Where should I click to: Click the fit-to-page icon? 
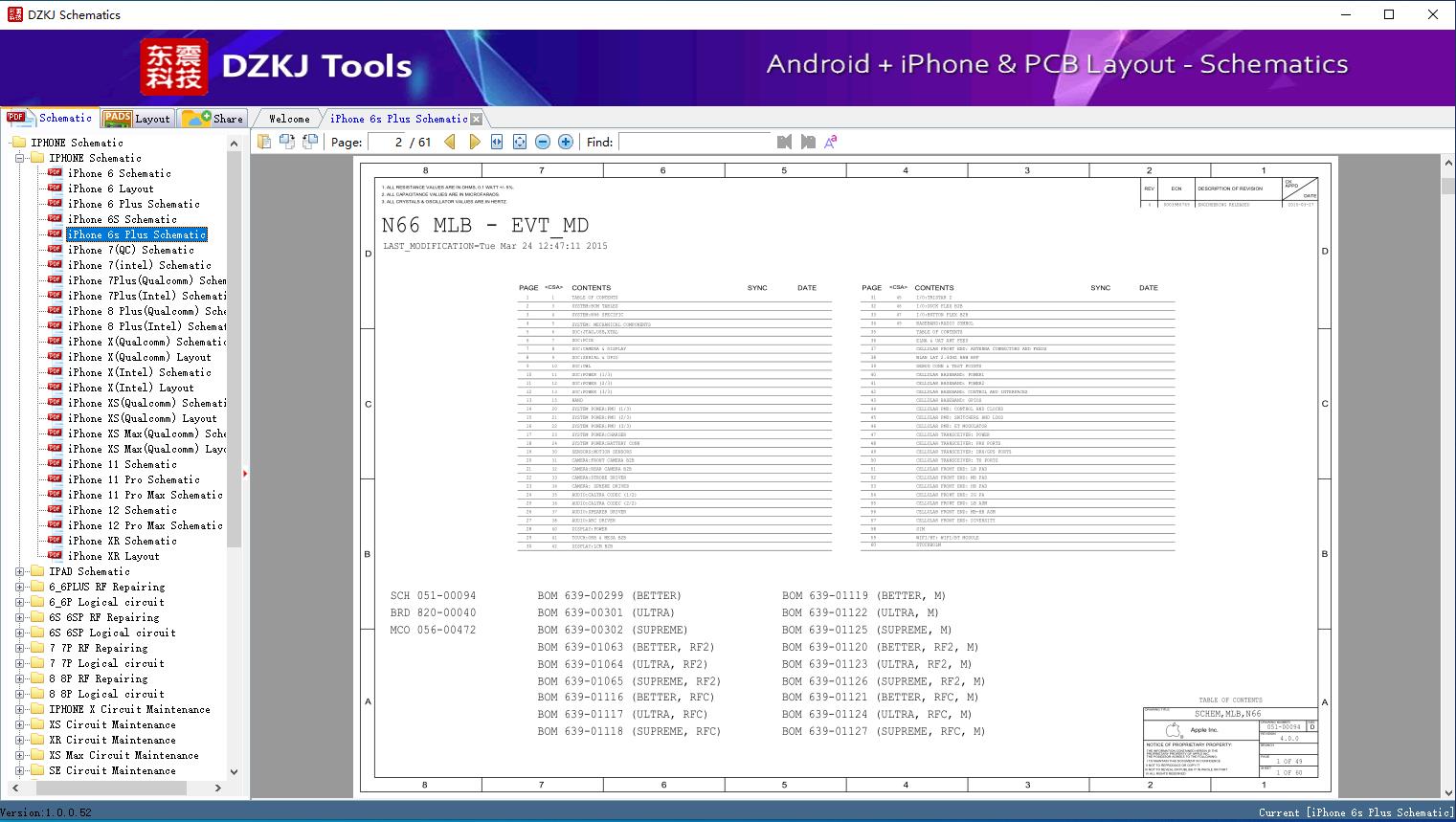pos(520,142)
